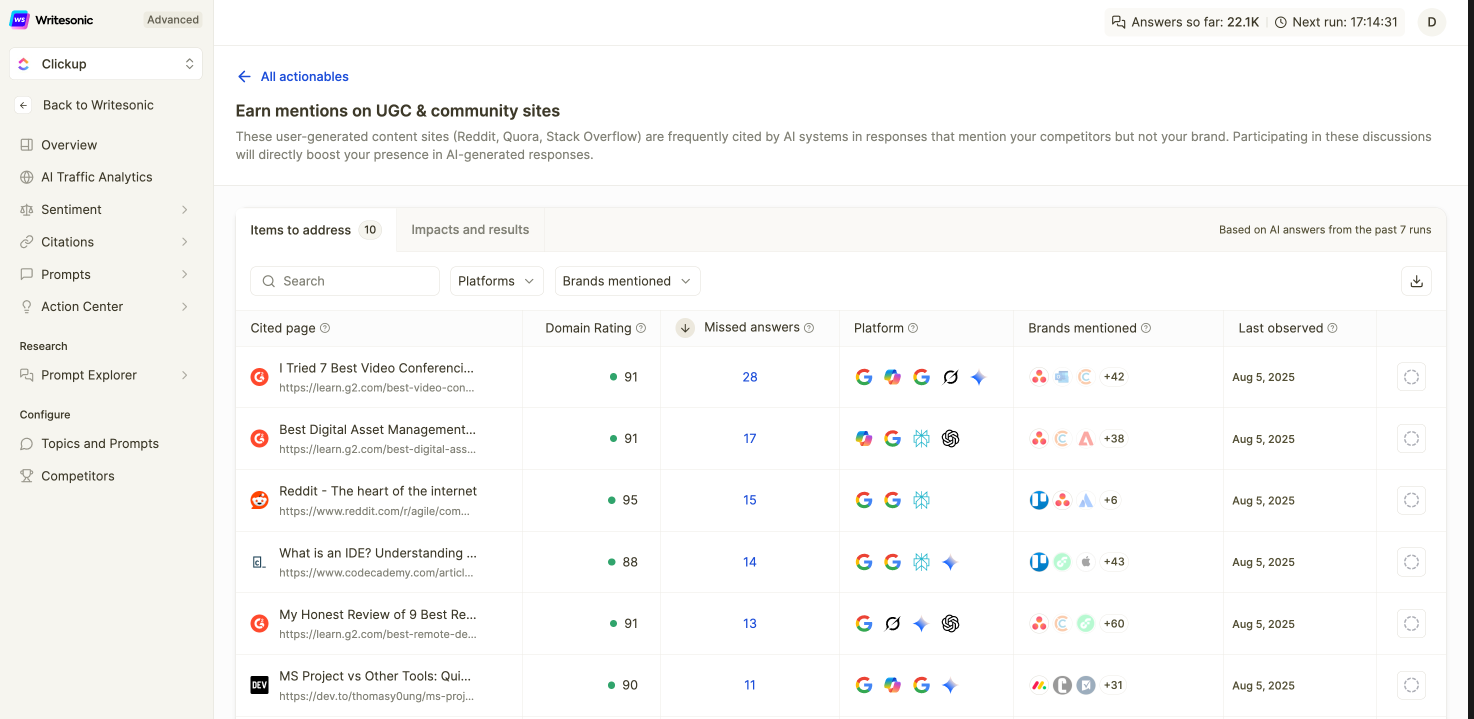Mark the Best Remote row as done
The image size is (1474, 719).
click(x=1411, y=624)
